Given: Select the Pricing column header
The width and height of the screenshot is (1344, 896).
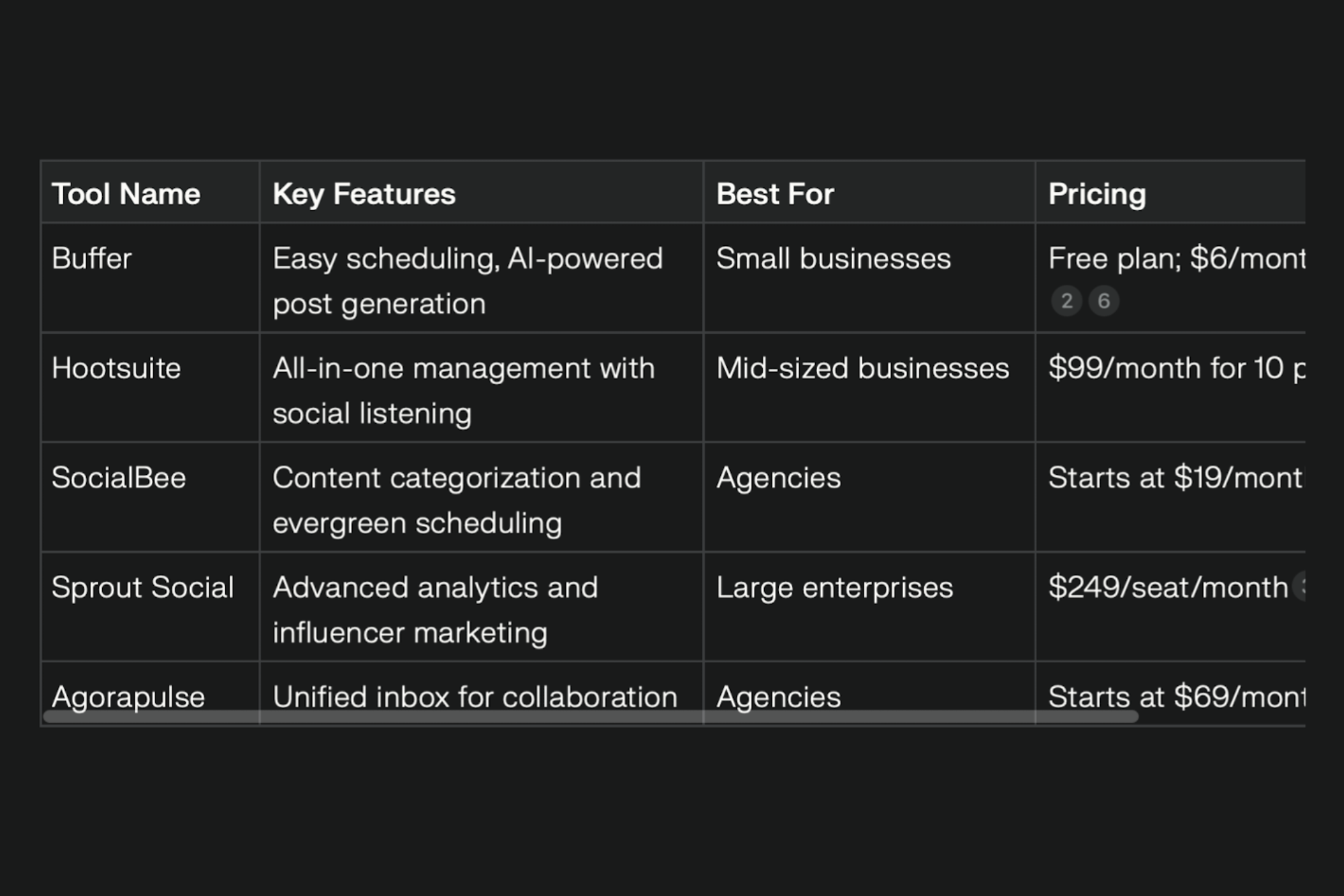Looking at the screenshot, I should [x=1097, y=194].
